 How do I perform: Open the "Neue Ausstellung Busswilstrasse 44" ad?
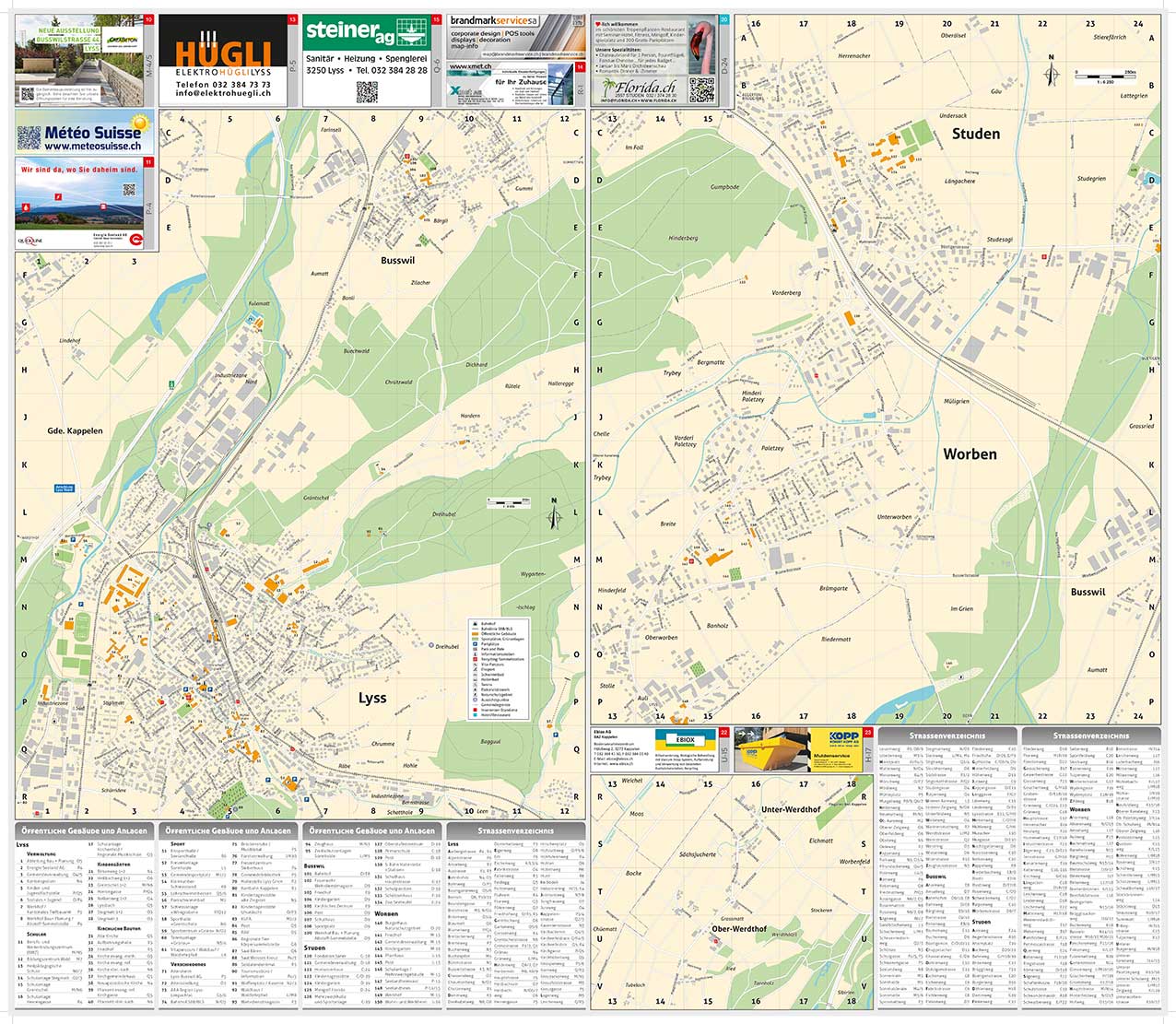(78, 59)
